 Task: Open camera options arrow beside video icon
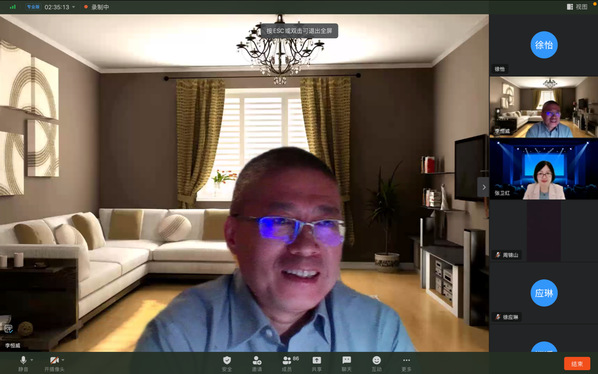[x=63, y=360]
